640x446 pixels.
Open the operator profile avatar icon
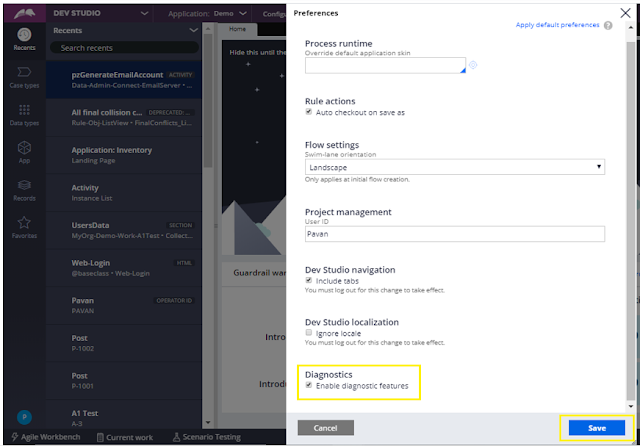(x=24, y=417)
